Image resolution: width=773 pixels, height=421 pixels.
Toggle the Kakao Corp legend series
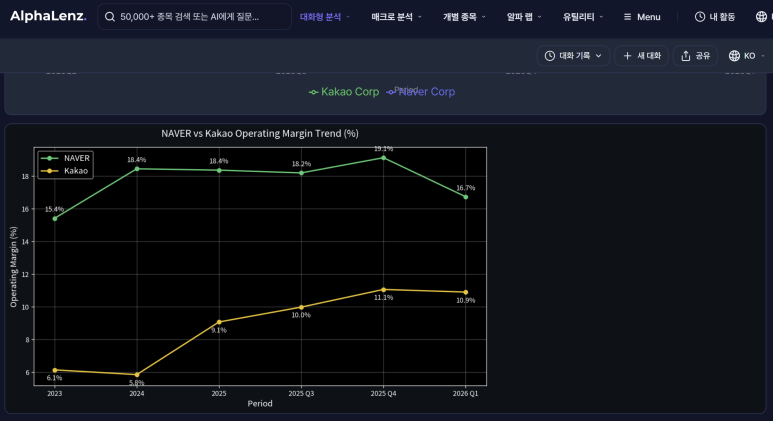coord(344,92)
